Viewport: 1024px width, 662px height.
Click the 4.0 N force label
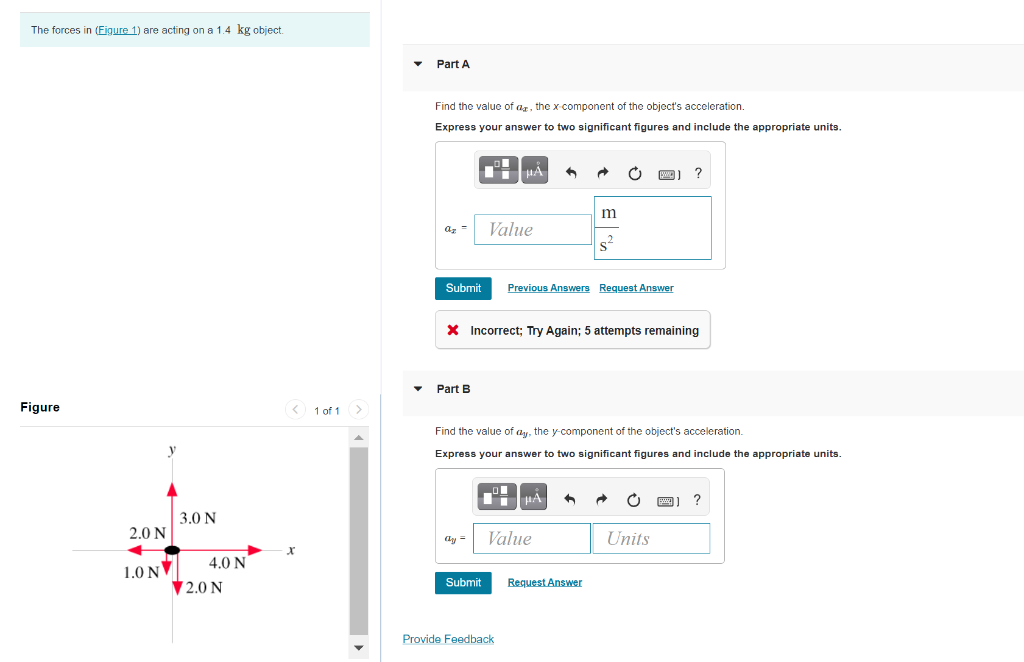tap(227, 563)
